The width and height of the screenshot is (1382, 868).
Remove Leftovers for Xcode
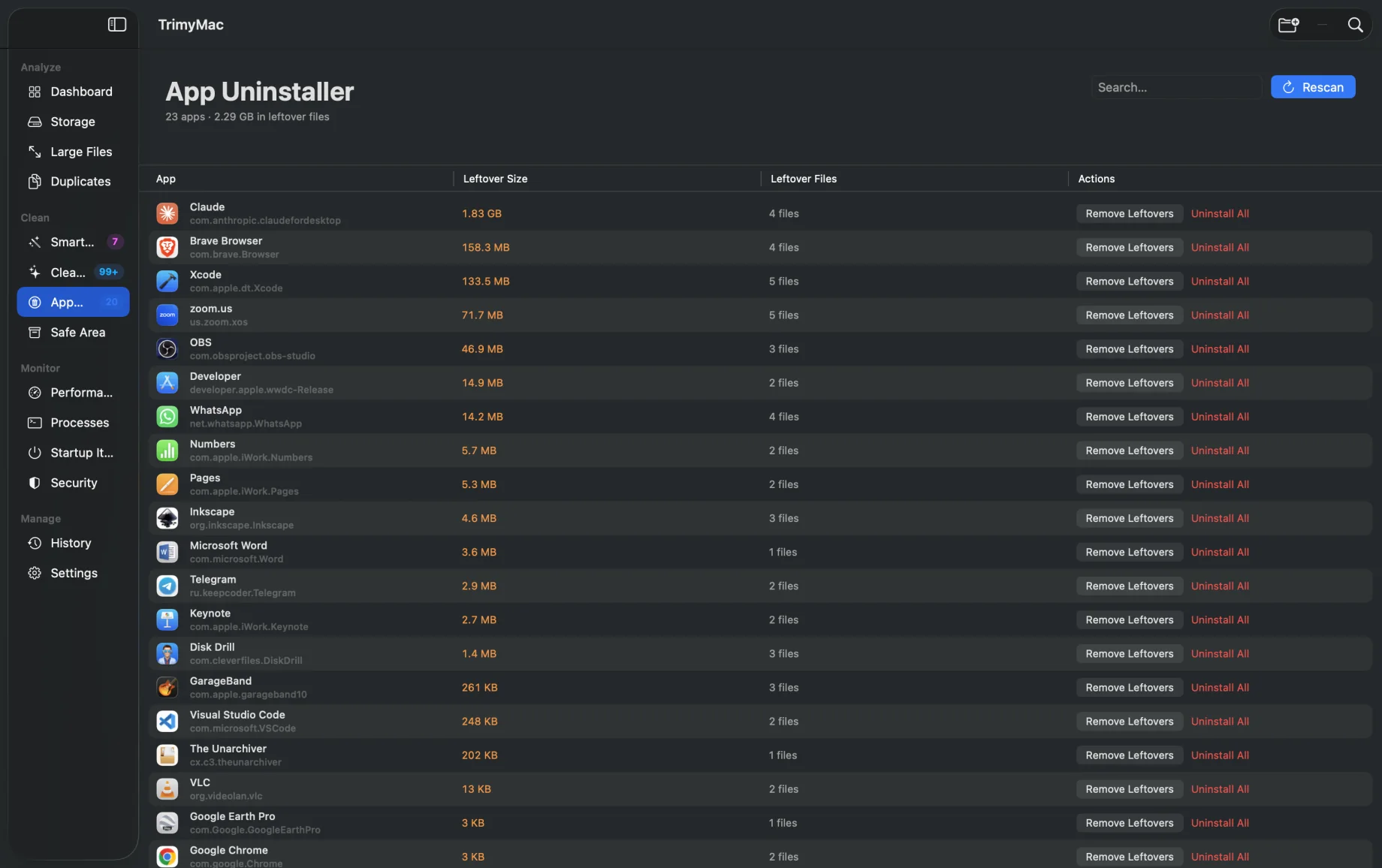[x=1129, y=281]
